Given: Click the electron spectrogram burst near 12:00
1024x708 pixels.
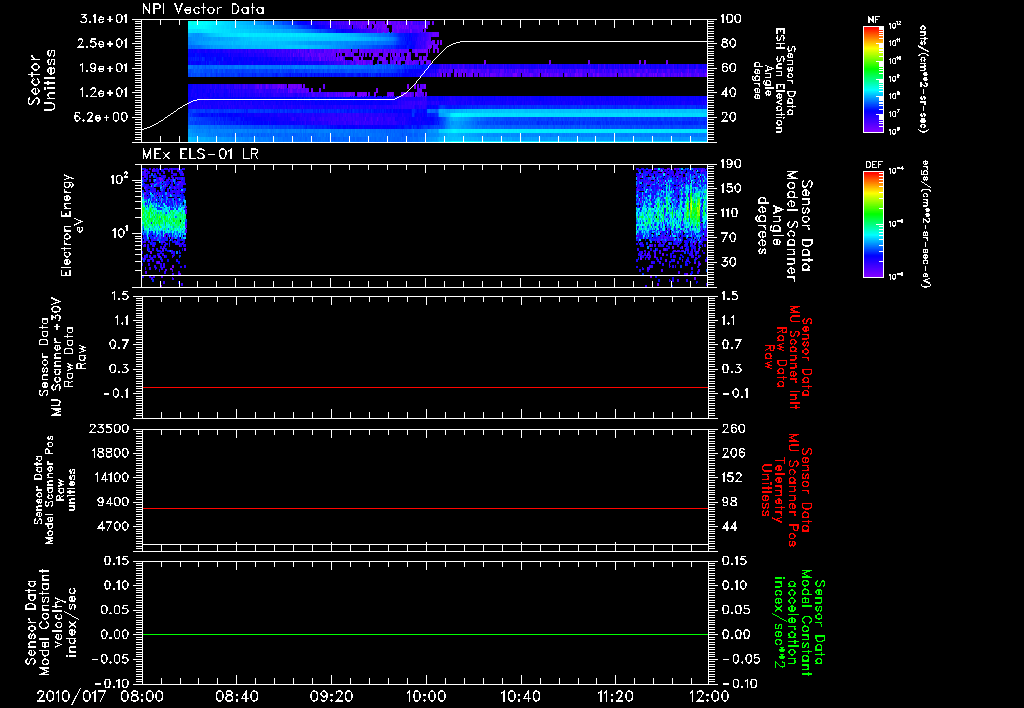Looking at the screenshot, I should click(671, 225).
